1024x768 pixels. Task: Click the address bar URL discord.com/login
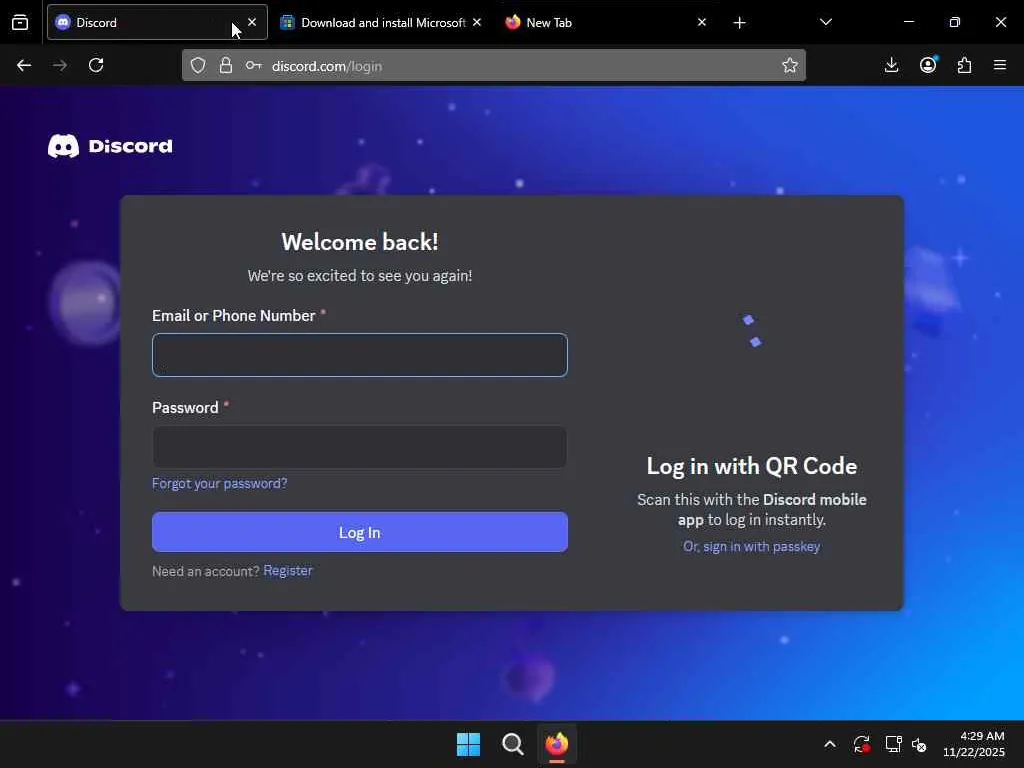pyautogui.click(x=327, y=66)
